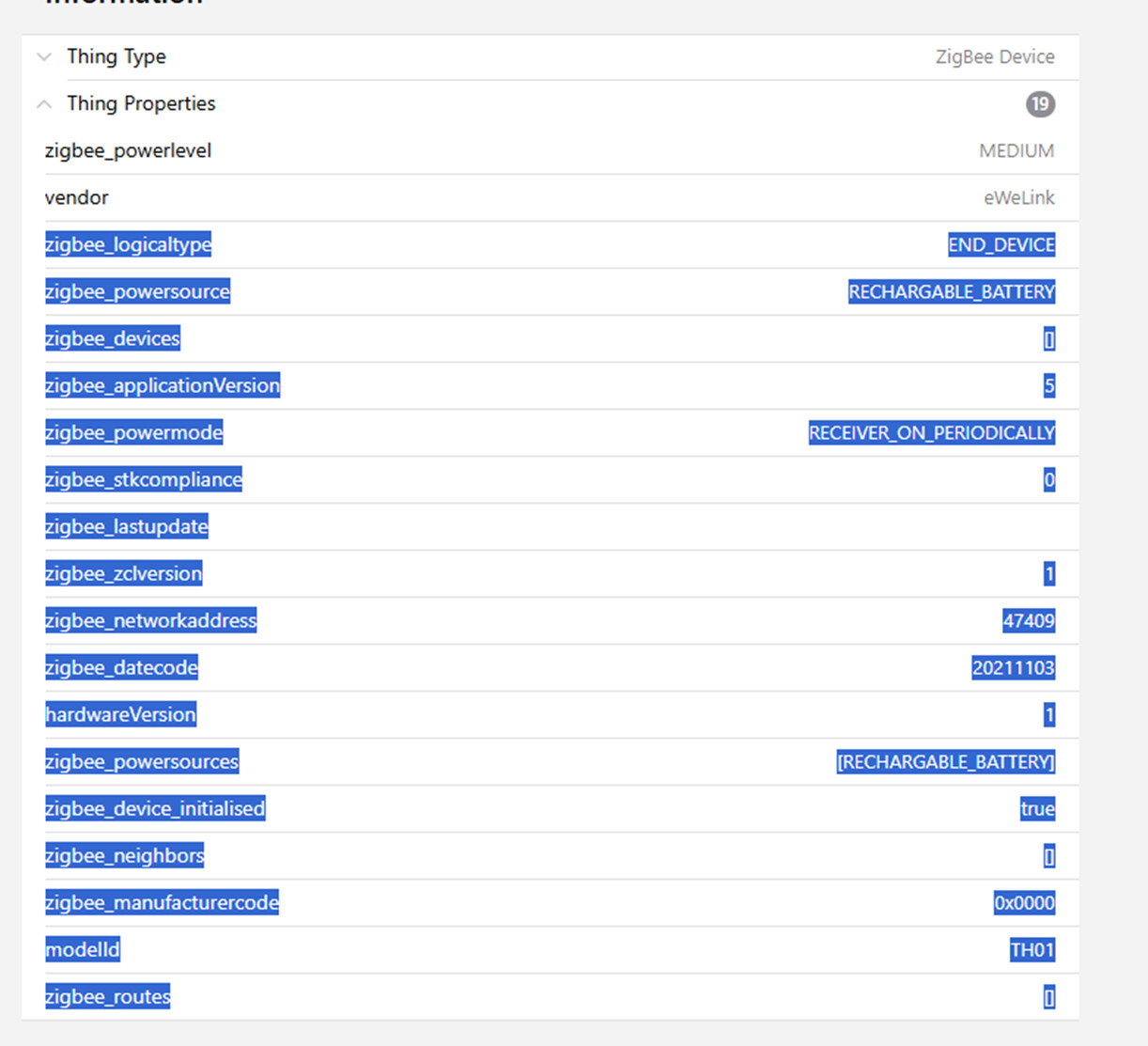Screen dimensions: 1148x1046
Task: Click the TH01 modelId value
Action: tap(1032, 949)
